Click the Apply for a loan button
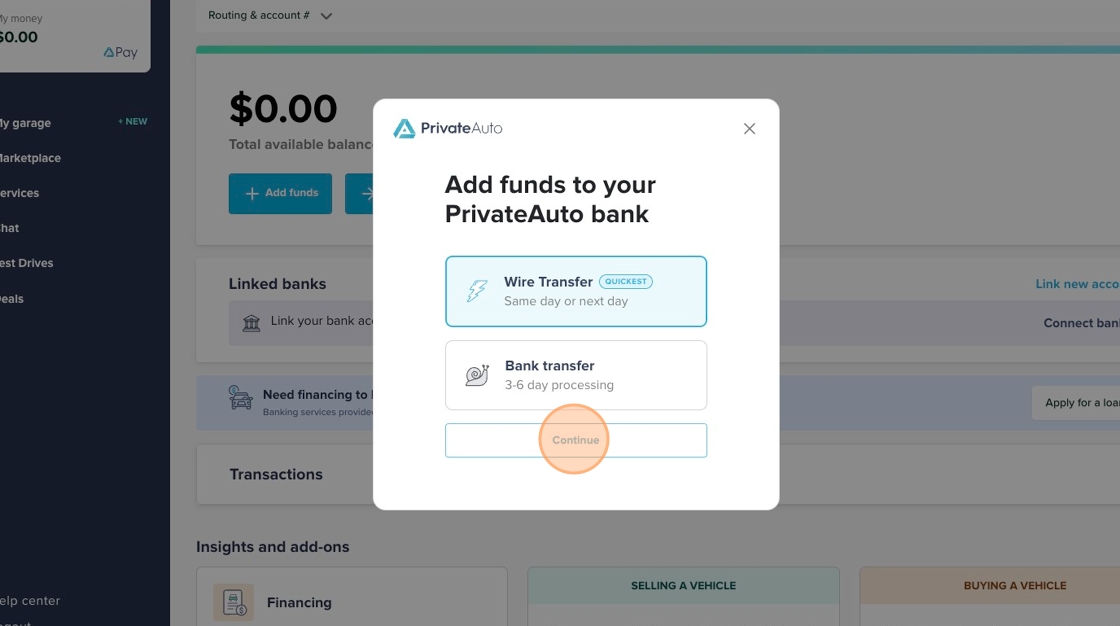Screen dimensions: 1120x626 point(1078,403)
